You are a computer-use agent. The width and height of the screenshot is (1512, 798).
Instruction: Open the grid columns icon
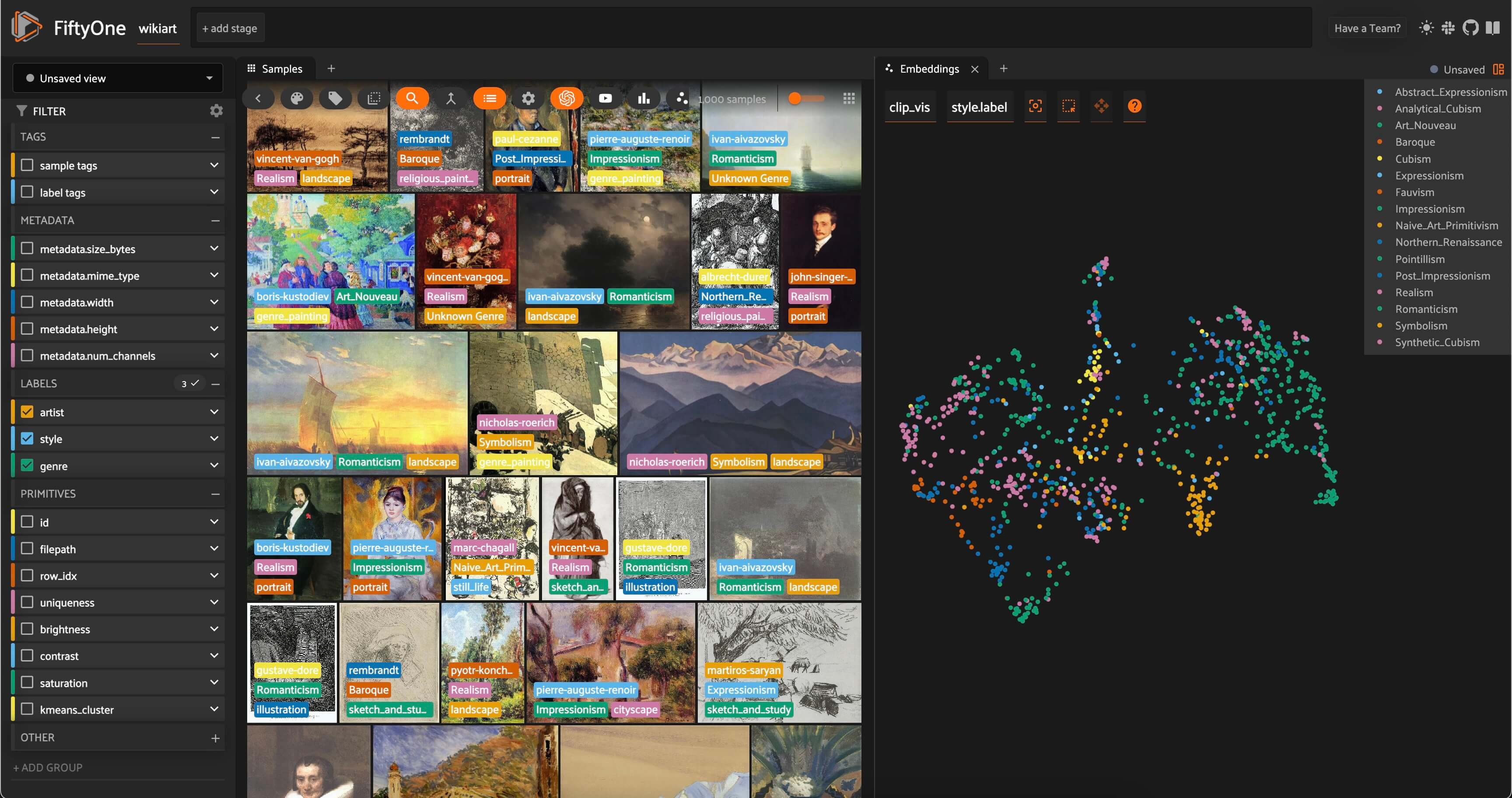(849, 98)
